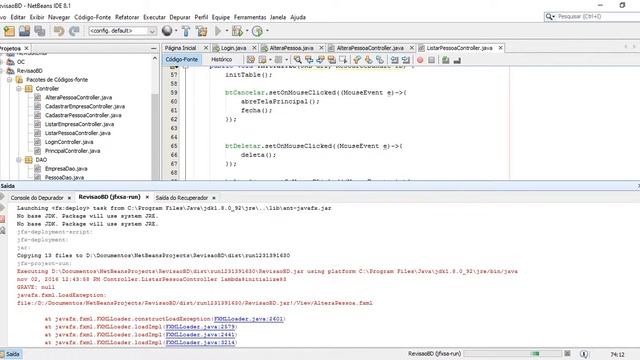Collapse the Controller package node
The image size is (640, 360).
pos(19,89)
